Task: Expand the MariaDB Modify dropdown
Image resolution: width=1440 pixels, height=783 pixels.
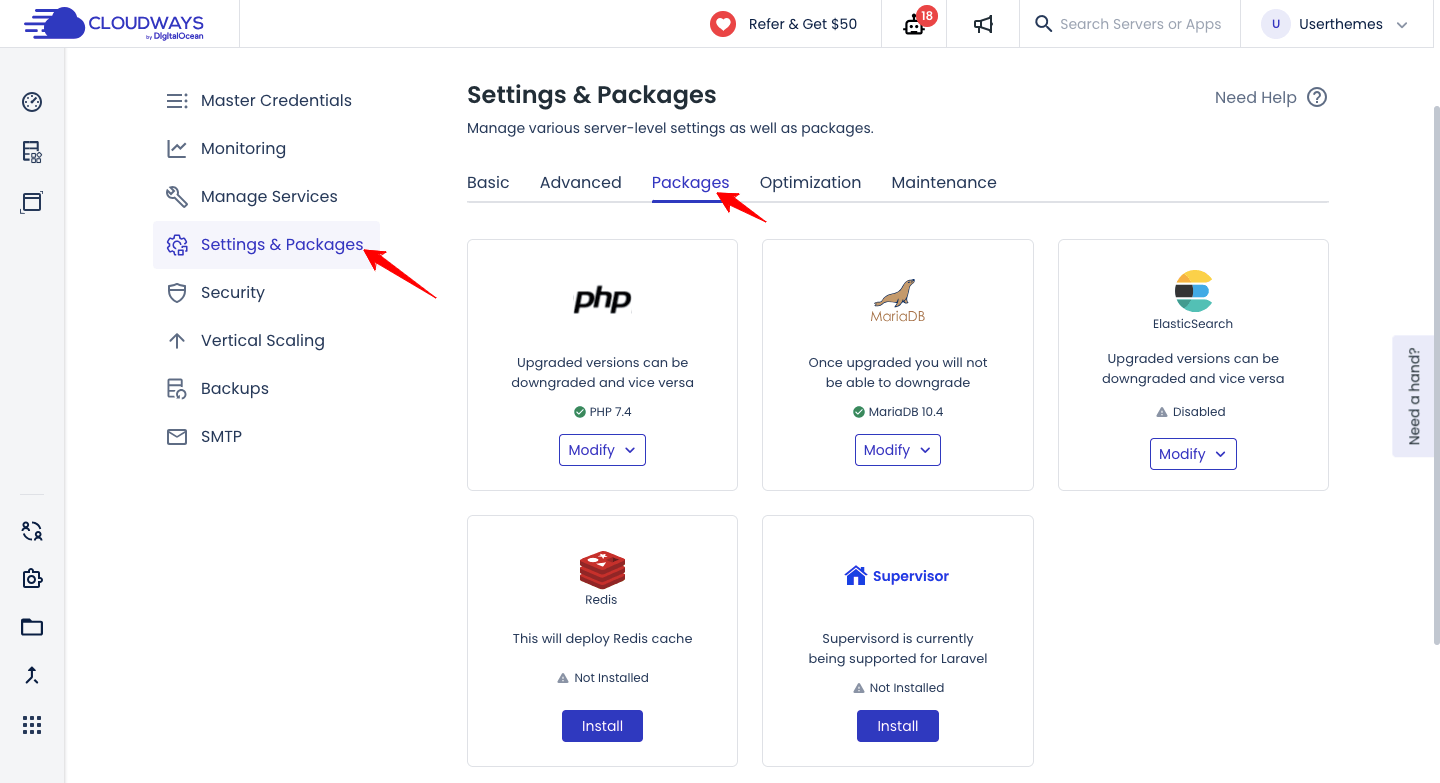Action: [x=897, y=449]
